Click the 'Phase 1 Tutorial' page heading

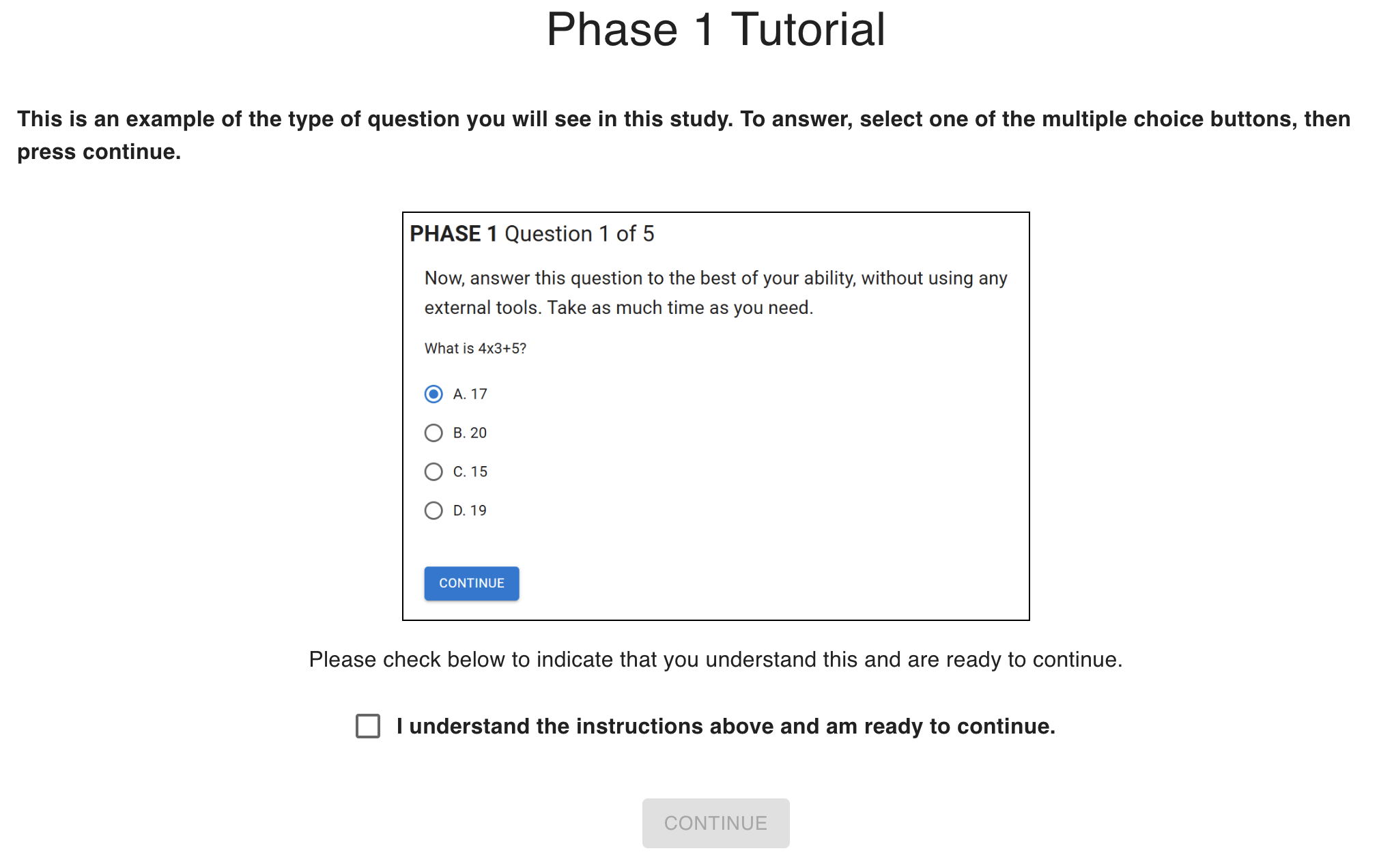click(x=715, y=30)
